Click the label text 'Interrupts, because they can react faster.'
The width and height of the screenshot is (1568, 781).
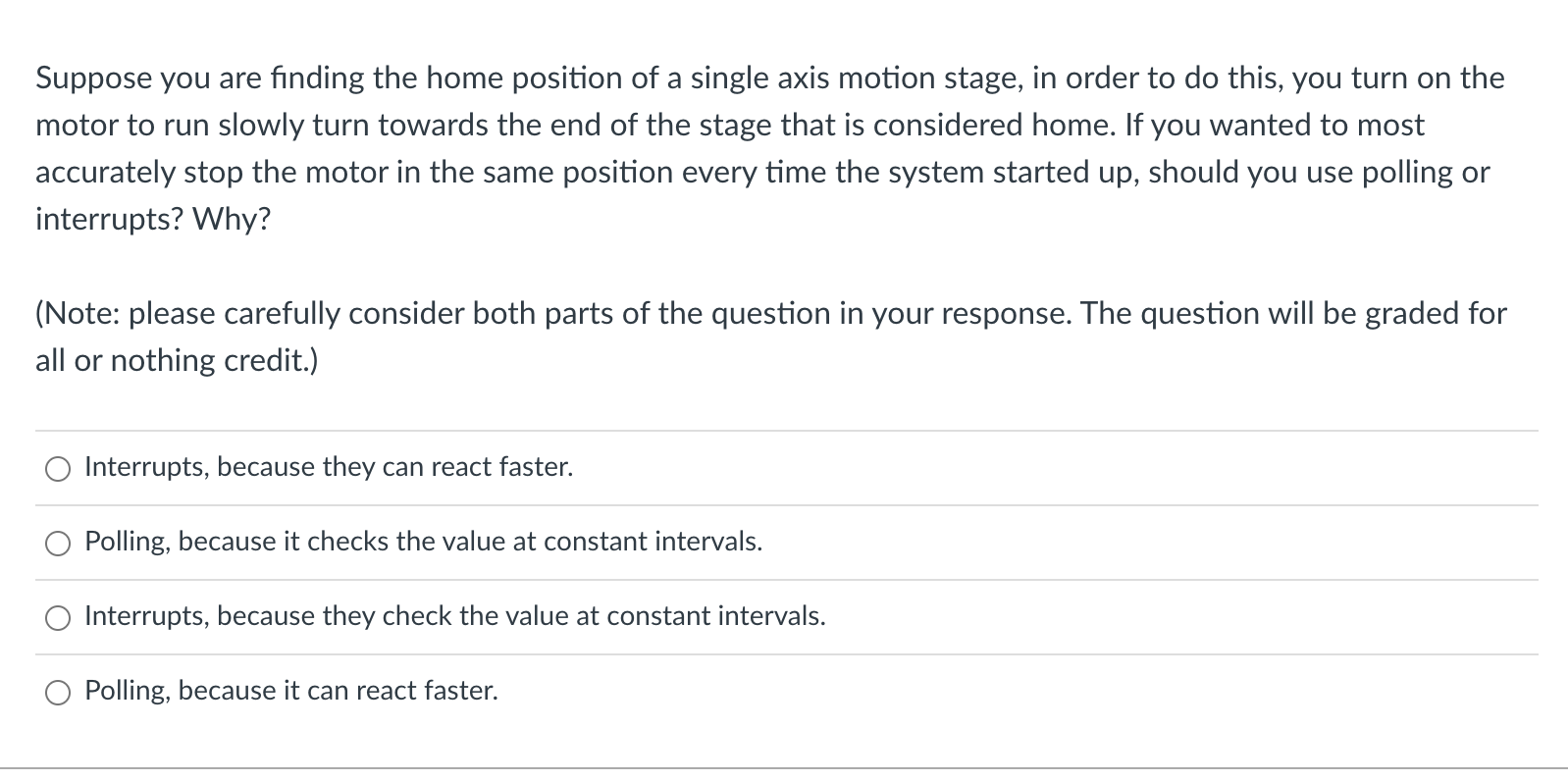click(329, 467)
